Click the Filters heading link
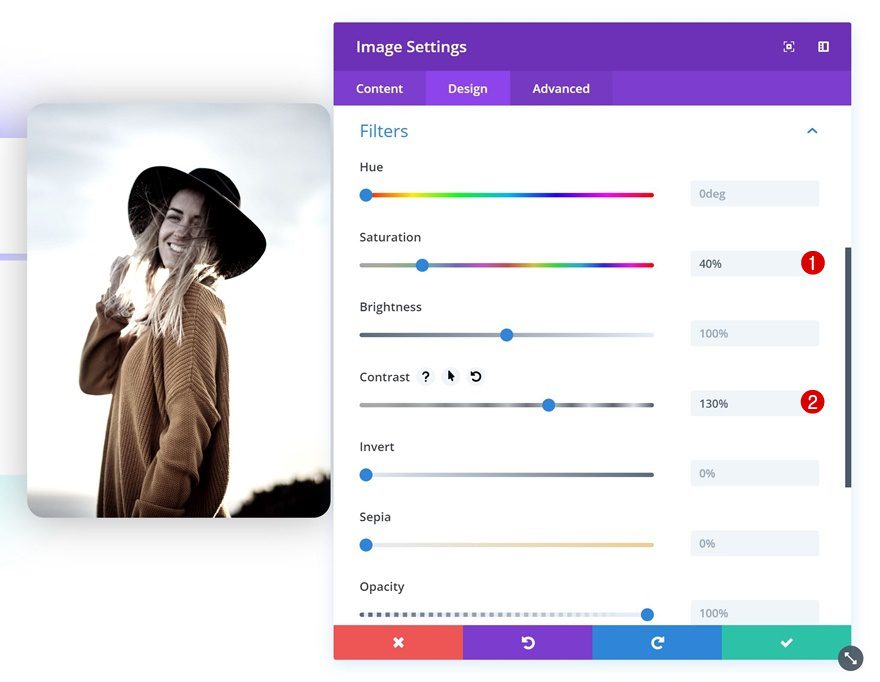 coord(383,130)
